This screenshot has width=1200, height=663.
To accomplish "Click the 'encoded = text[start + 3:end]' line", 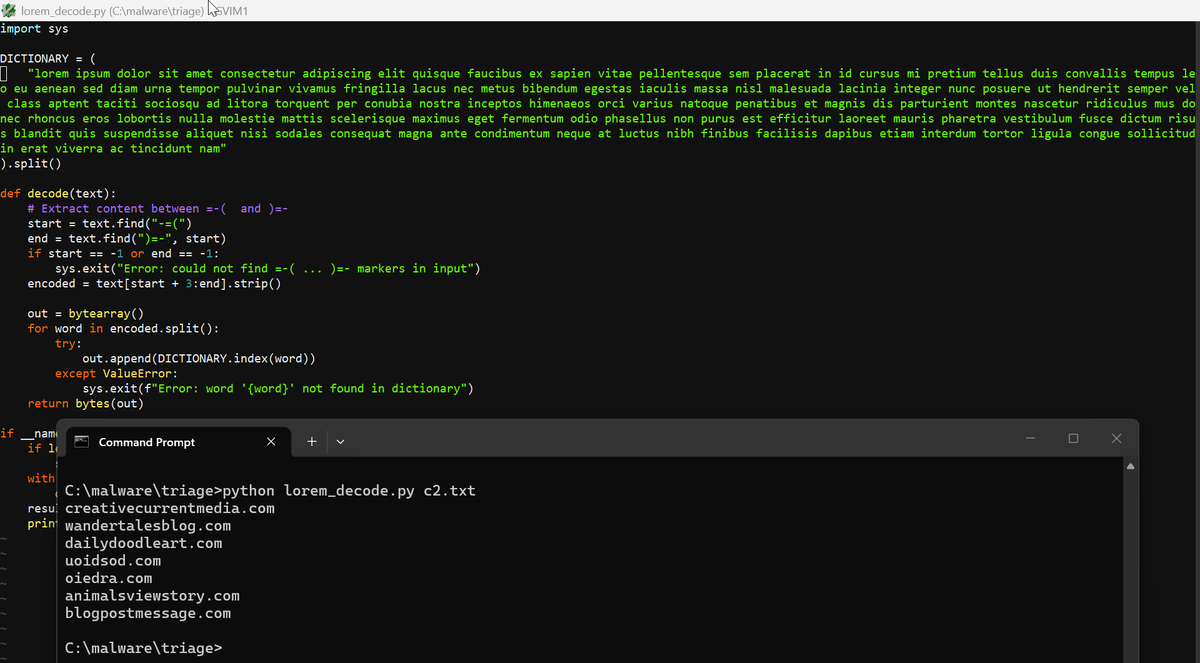I will click(x=154, y=284).
